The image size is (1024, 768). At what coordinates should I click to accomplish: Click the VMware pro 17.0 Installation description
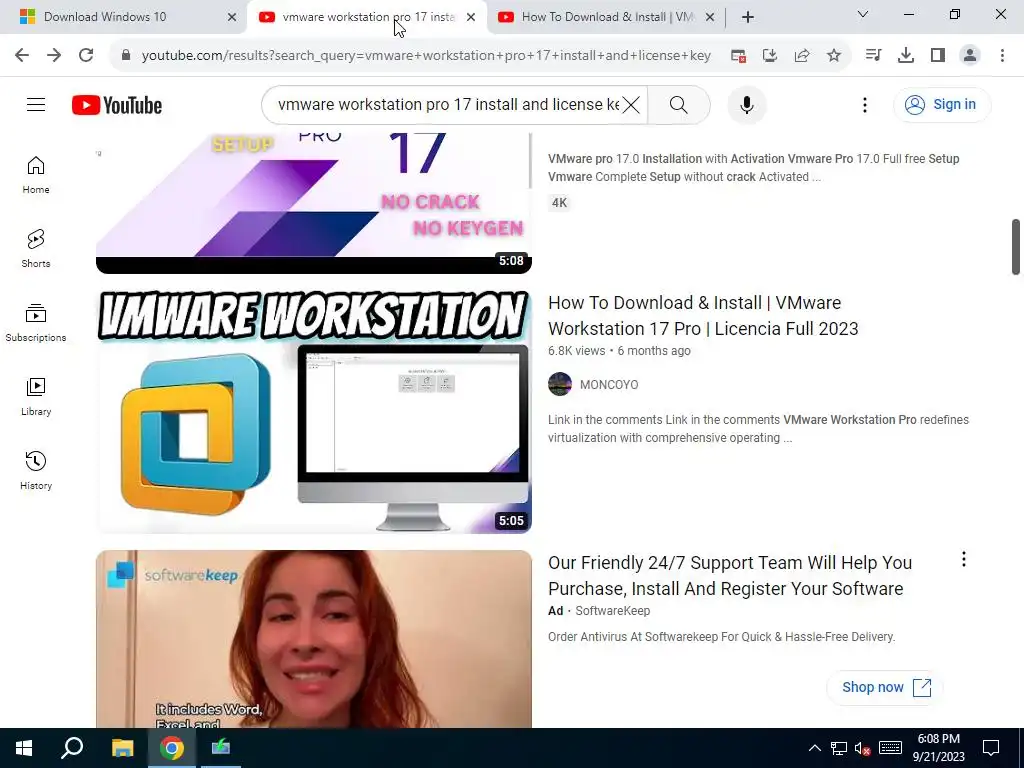point(753,167)
